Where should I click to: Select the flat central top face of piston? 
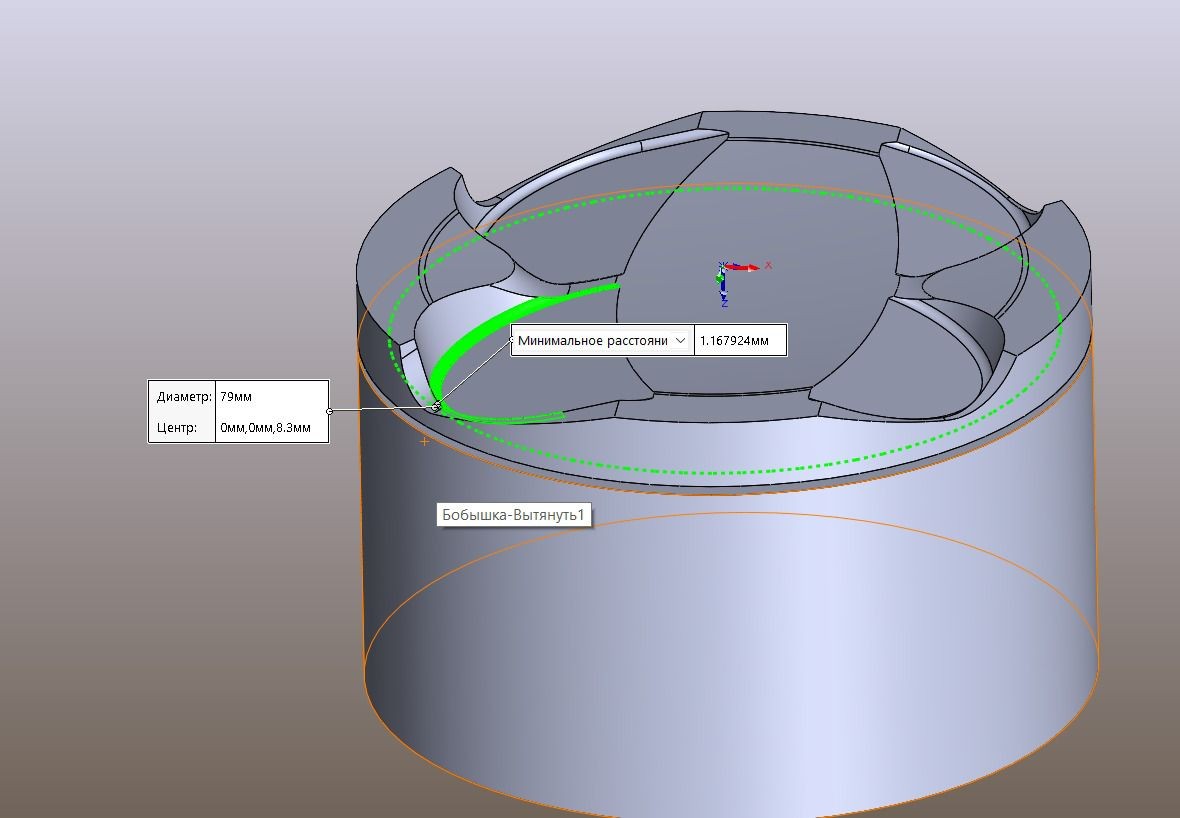(780, 220)
